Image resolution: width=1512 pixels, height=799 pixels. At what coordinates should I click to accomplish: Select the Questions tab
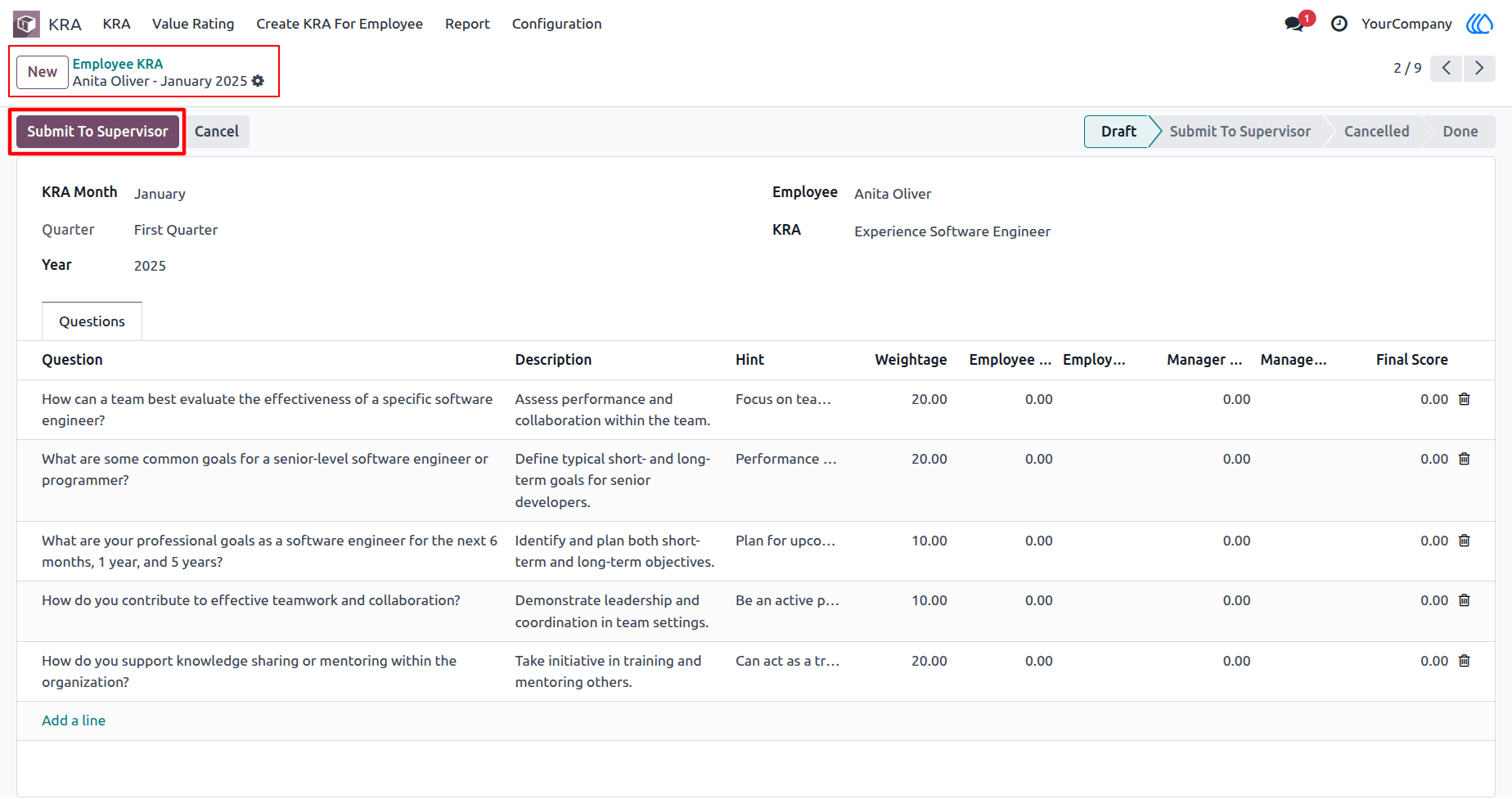tap(92, 321)
